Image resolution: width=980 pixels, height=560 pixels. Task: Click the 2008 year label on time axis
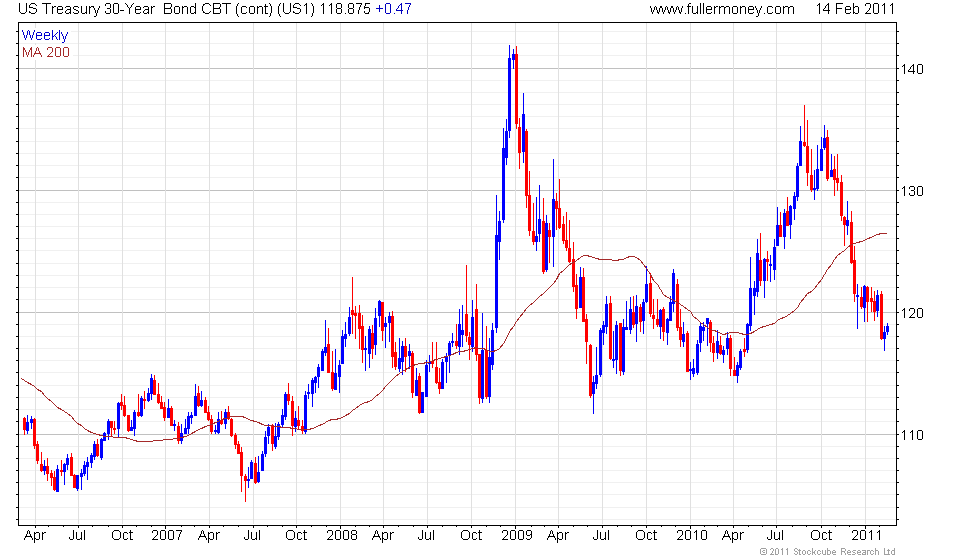[x=342, y=536]
